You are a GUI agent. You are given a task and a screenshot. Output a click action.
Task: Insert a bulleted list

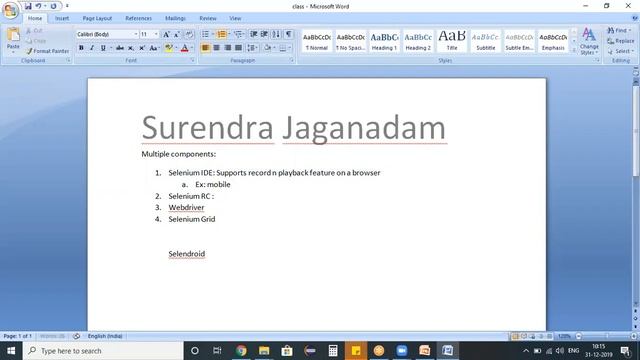pos(205,35)
